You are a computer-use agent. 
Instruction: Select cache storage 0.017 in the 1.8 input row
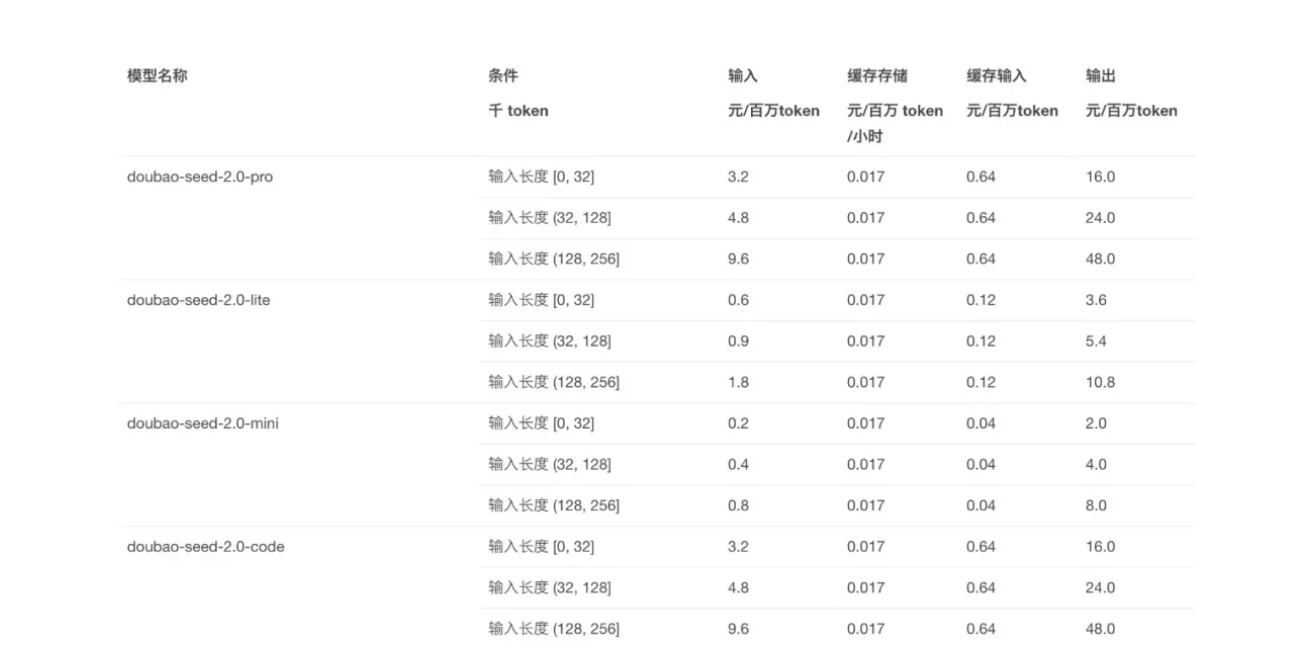[866, 382]
